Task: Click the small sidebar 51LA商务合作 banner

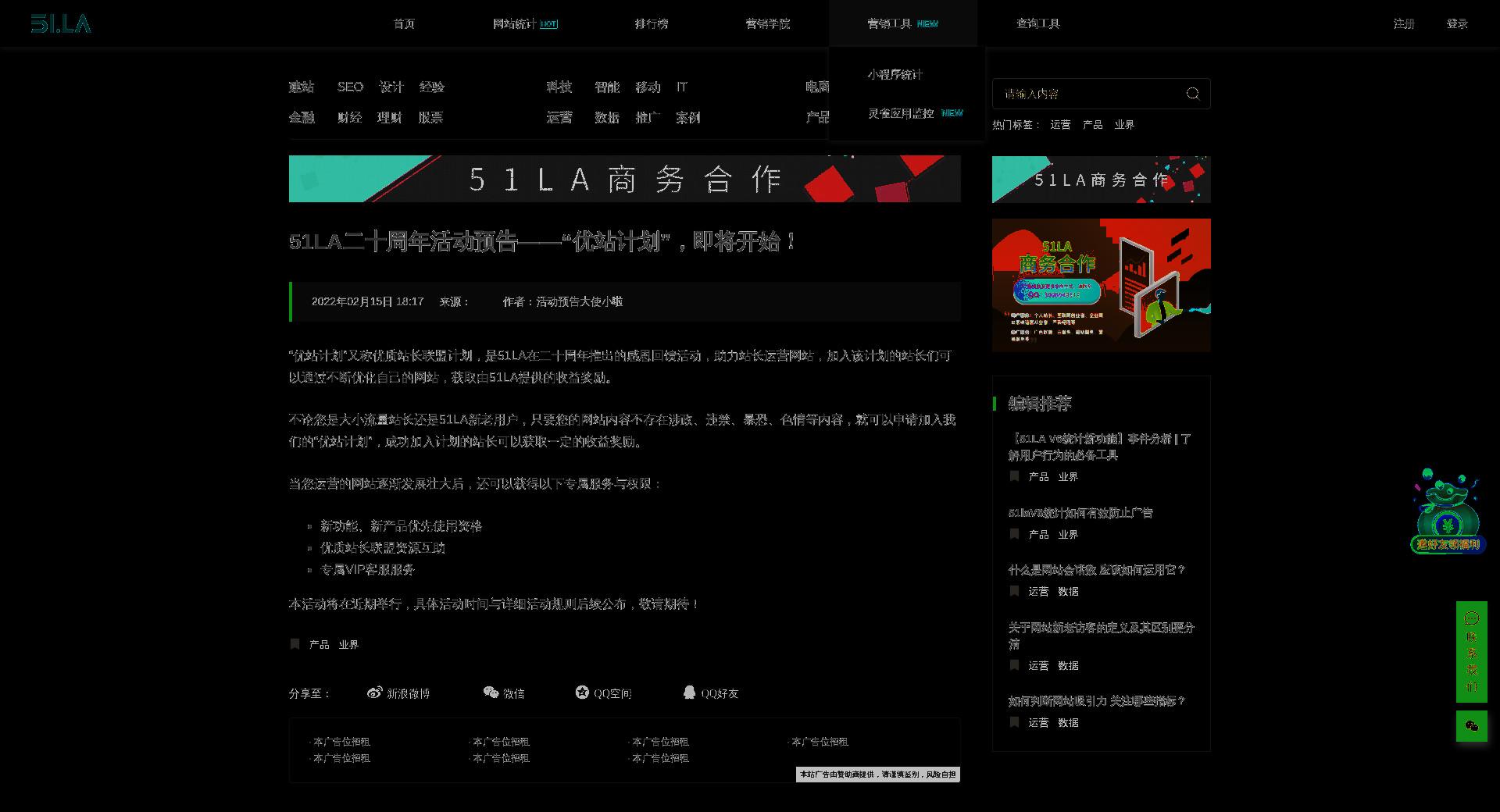Action: pos(1102,180)
